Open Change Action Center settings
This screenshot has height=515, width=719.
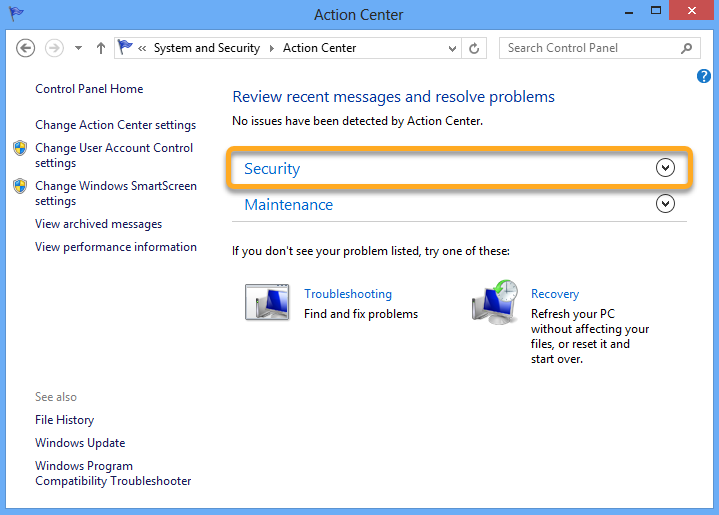(115, 125)
